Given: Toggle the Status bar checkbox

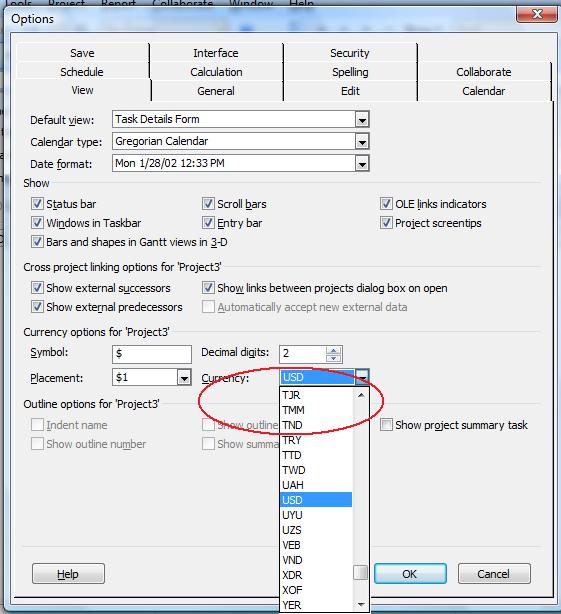Looking at the screenshot, I should 37,204.
